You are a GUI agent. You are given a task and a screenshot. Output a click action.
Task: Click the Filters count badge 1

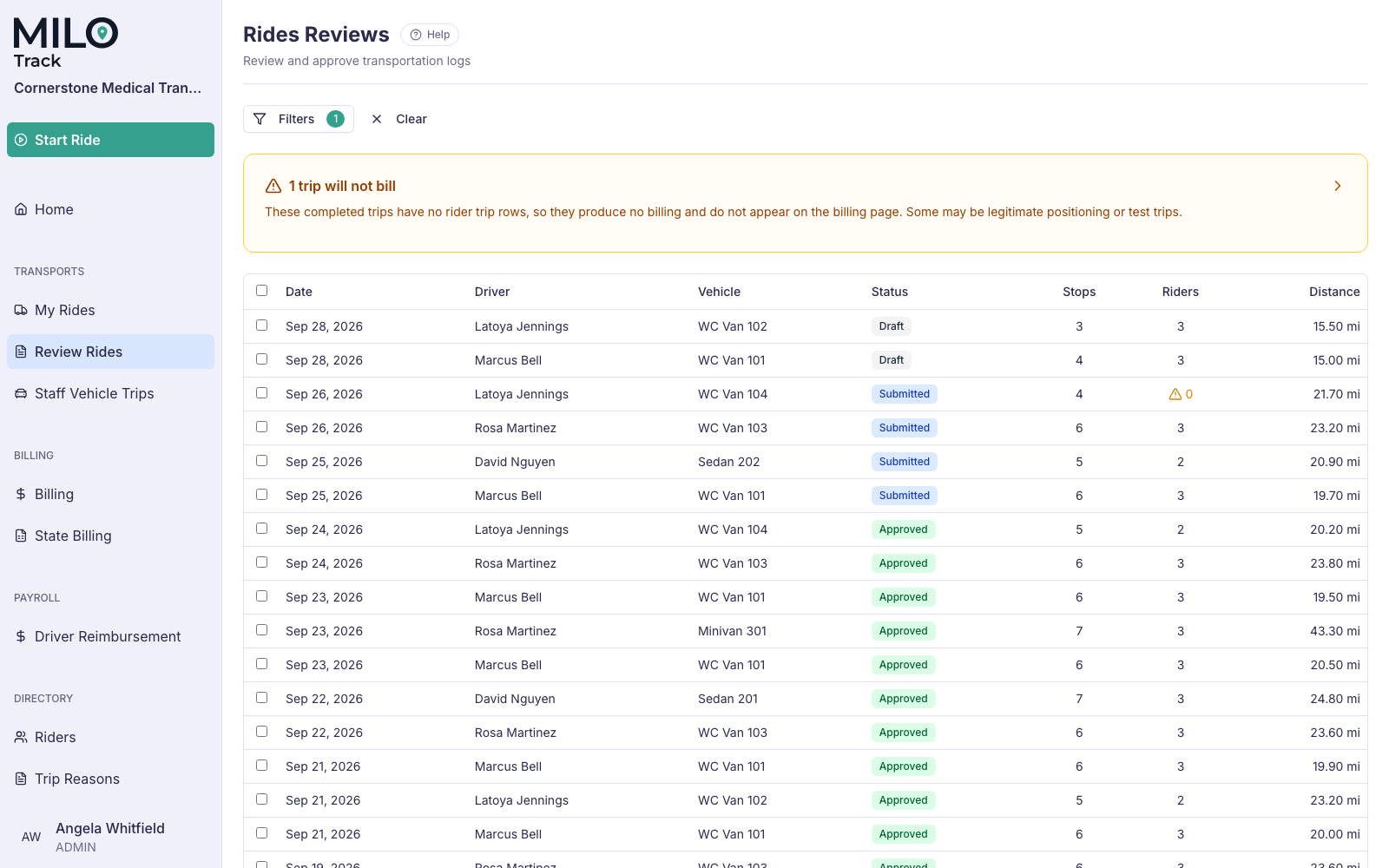click(335, 119)
